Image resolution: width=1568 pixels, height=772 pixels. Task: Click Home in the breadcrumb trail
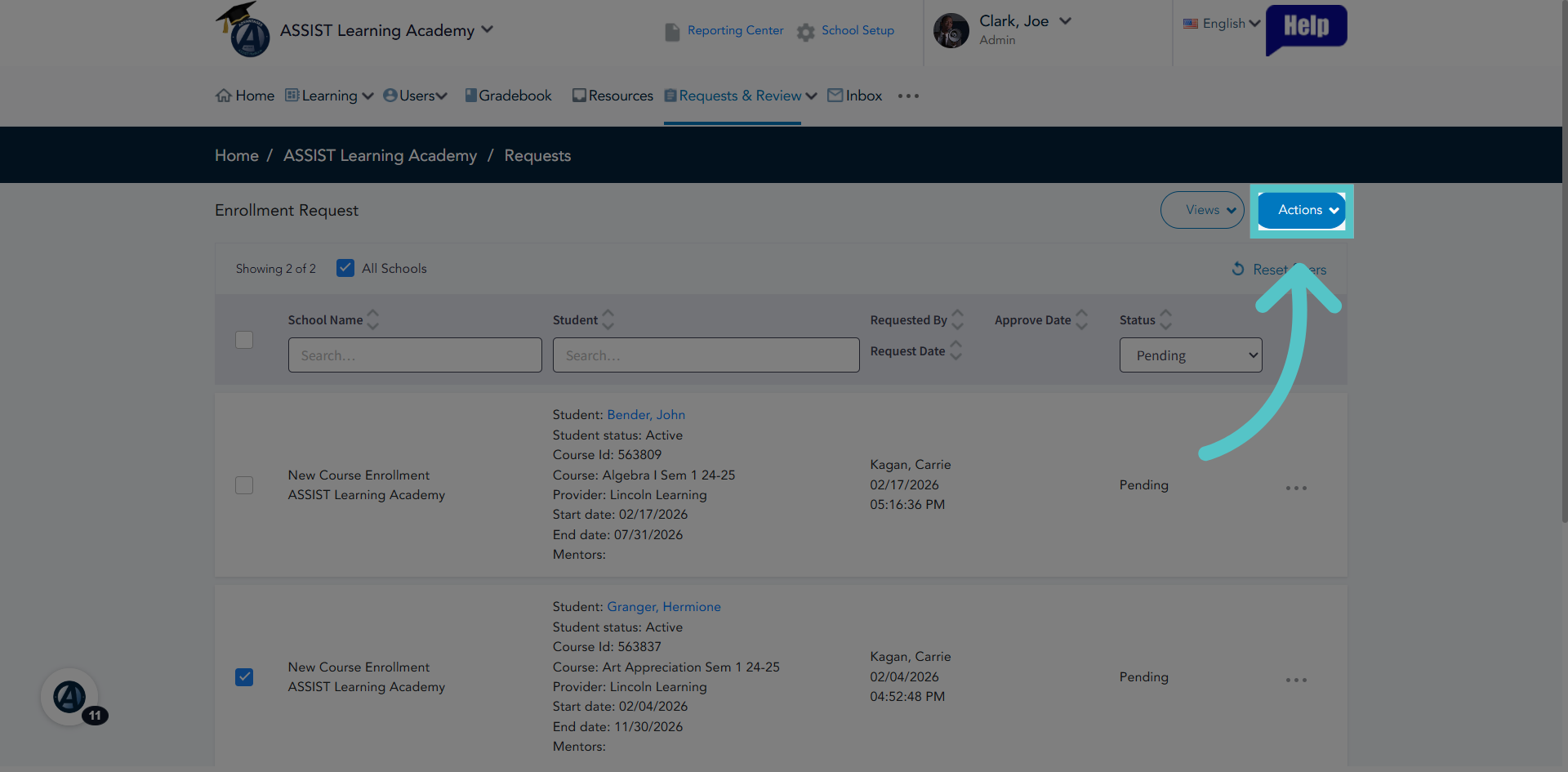click(237, 155)
